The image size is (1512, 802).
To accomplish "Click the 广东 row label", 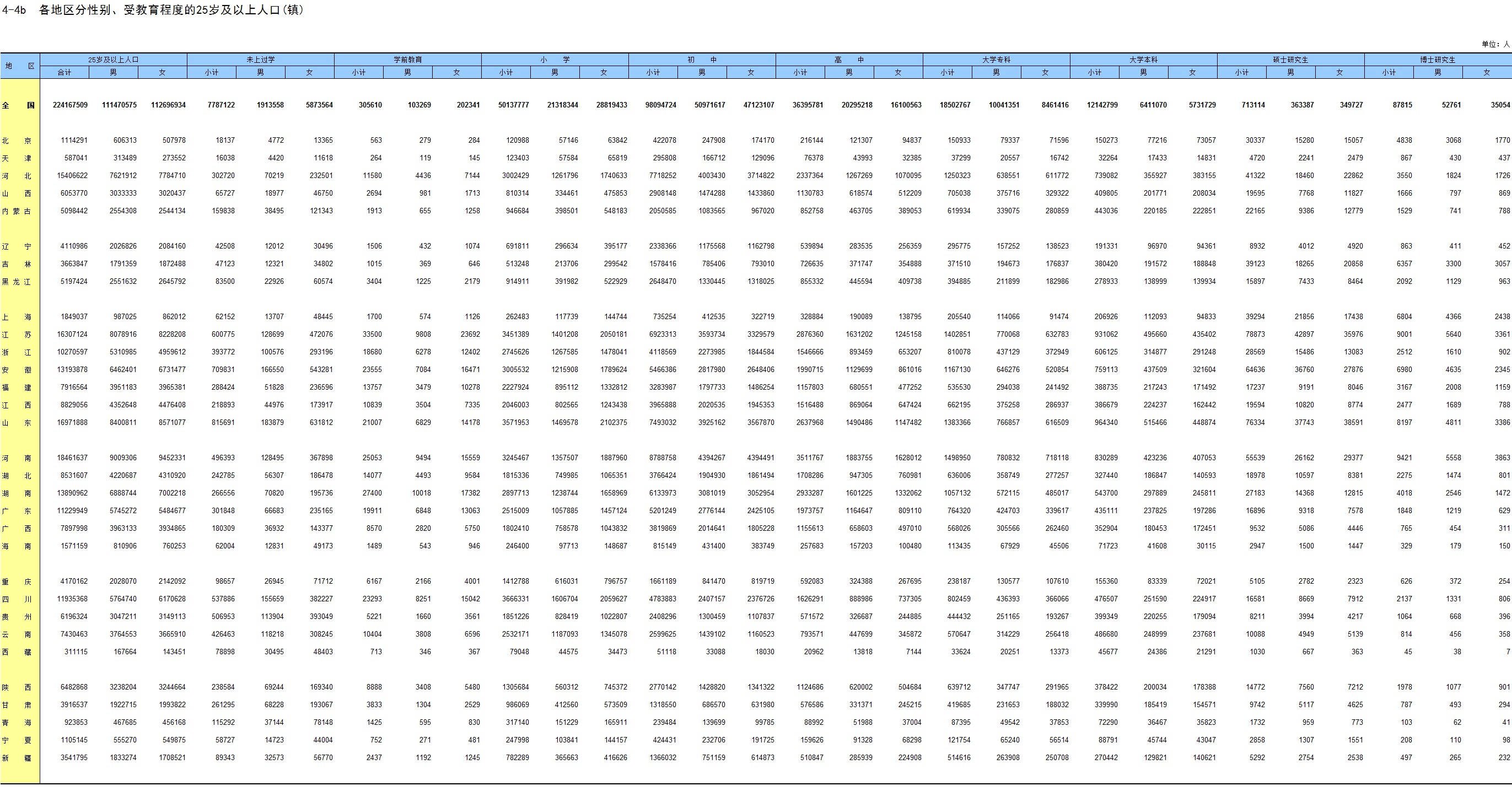I will (x=17, y=511).
